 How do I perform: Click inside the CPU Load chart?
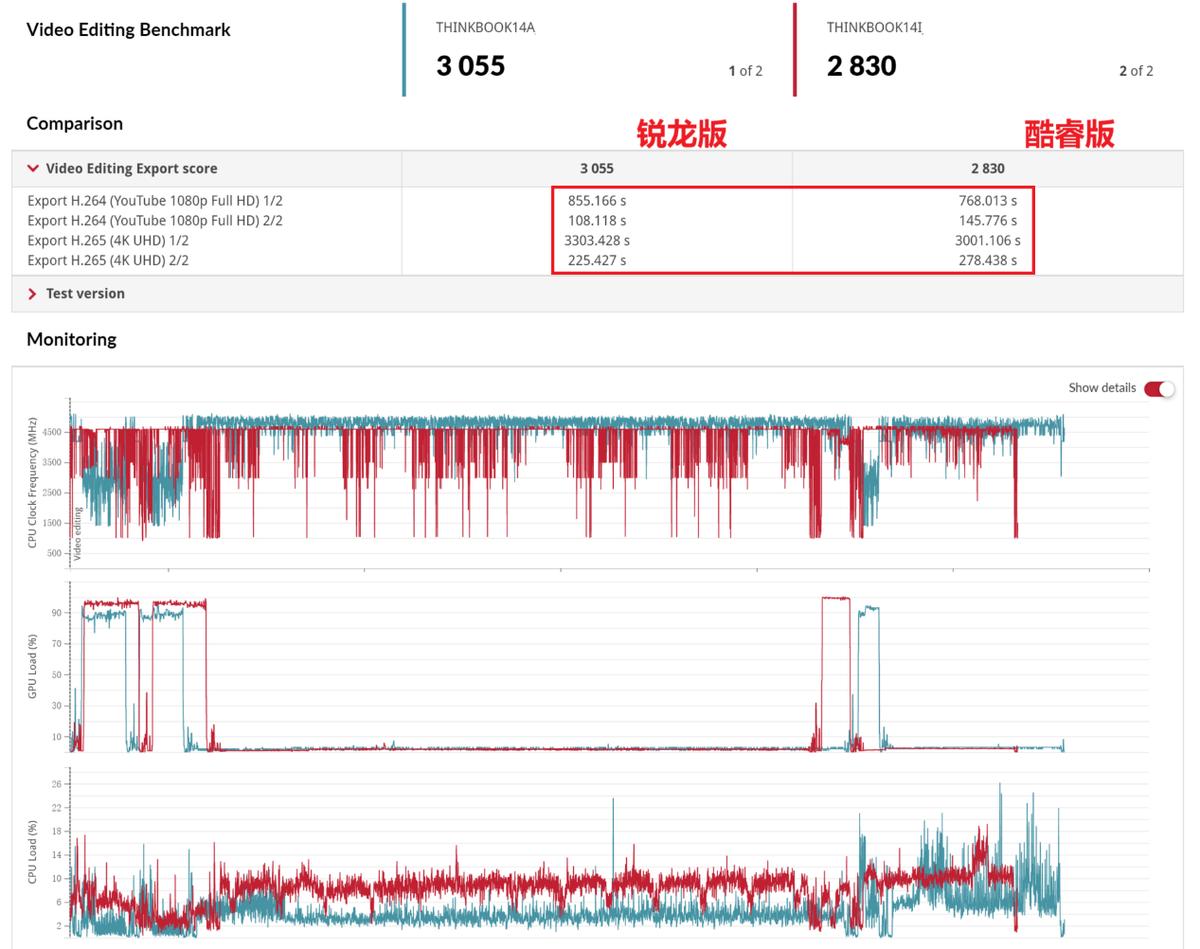point(609,855)
